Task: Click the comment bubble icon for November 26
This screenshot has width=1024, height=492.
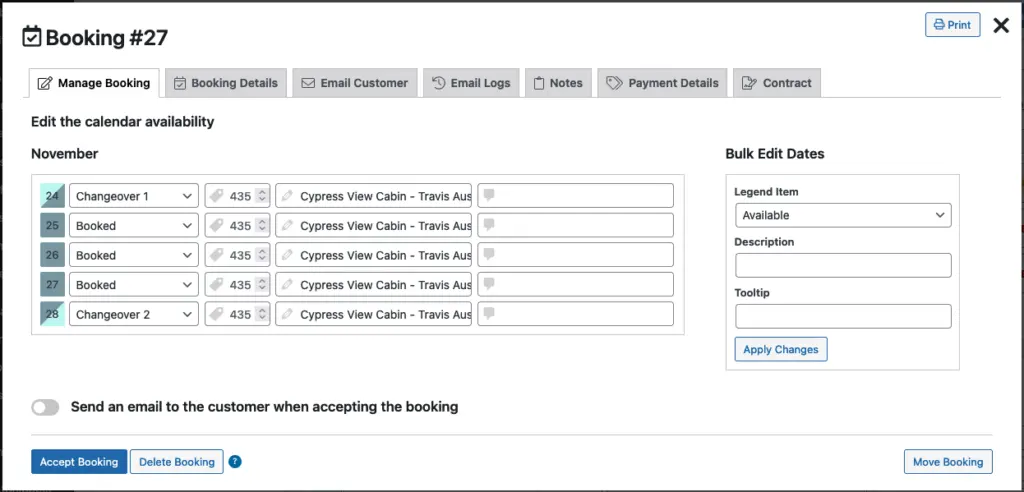Action: tap(489, 255)
